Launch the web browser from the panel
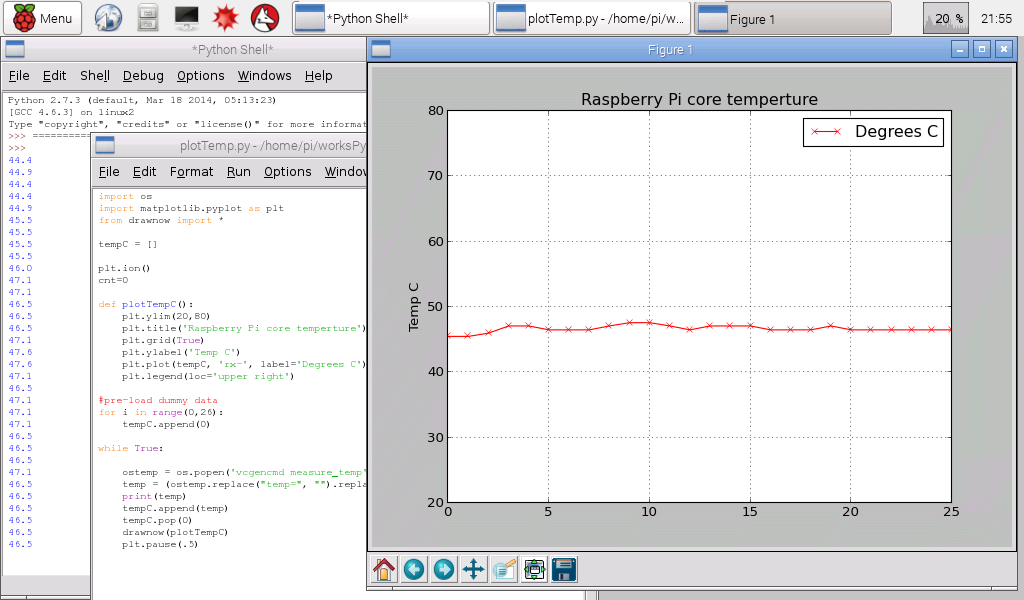 [x=108, y=18]
